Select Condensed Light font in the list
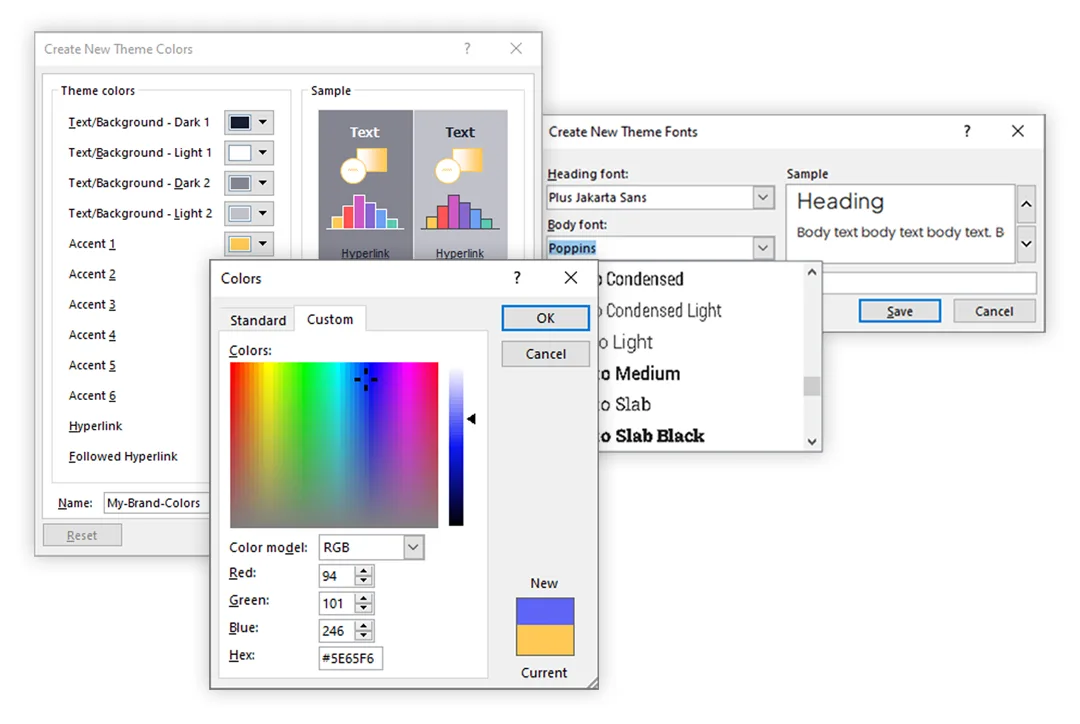This screenshot has height=724, width=1080. [x=700, y=311]
